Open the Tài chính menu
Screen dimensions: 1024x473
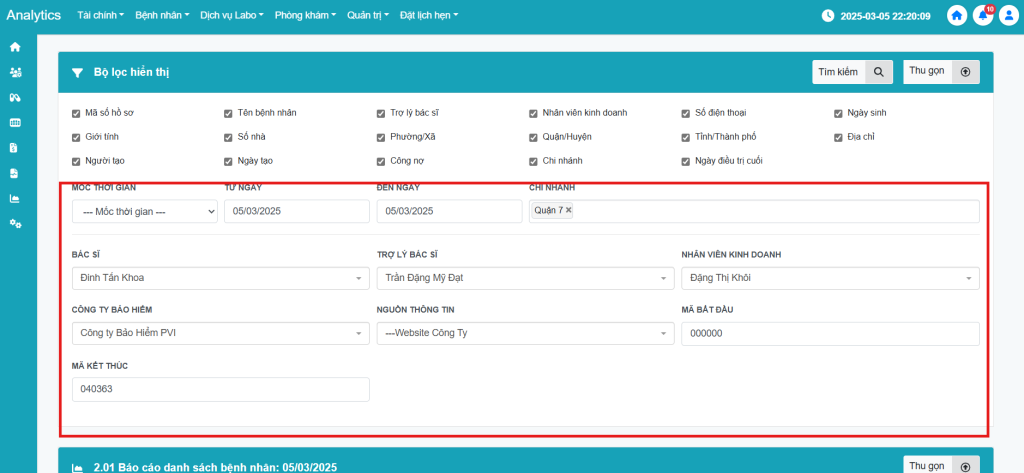(x=100, y=16)
